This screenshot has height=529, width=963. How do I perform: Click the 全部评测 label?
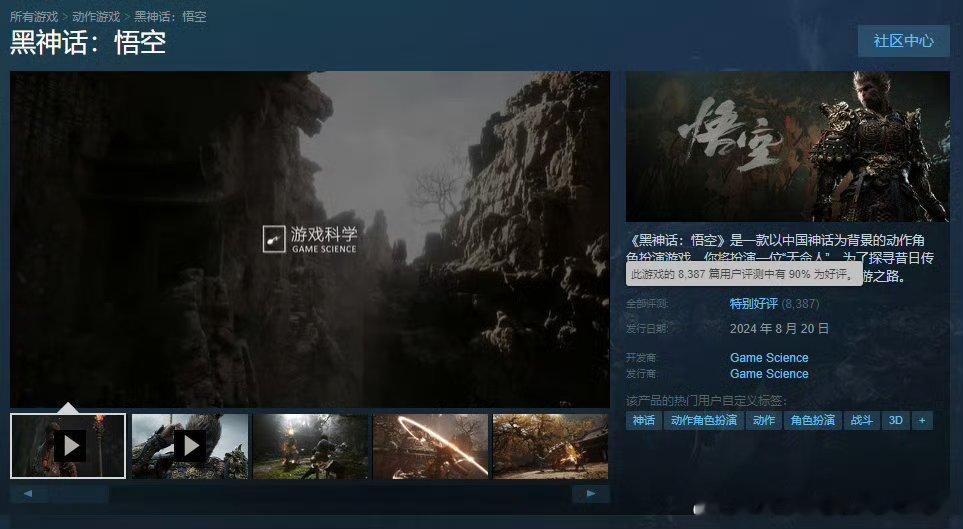[x=647, y=304]
